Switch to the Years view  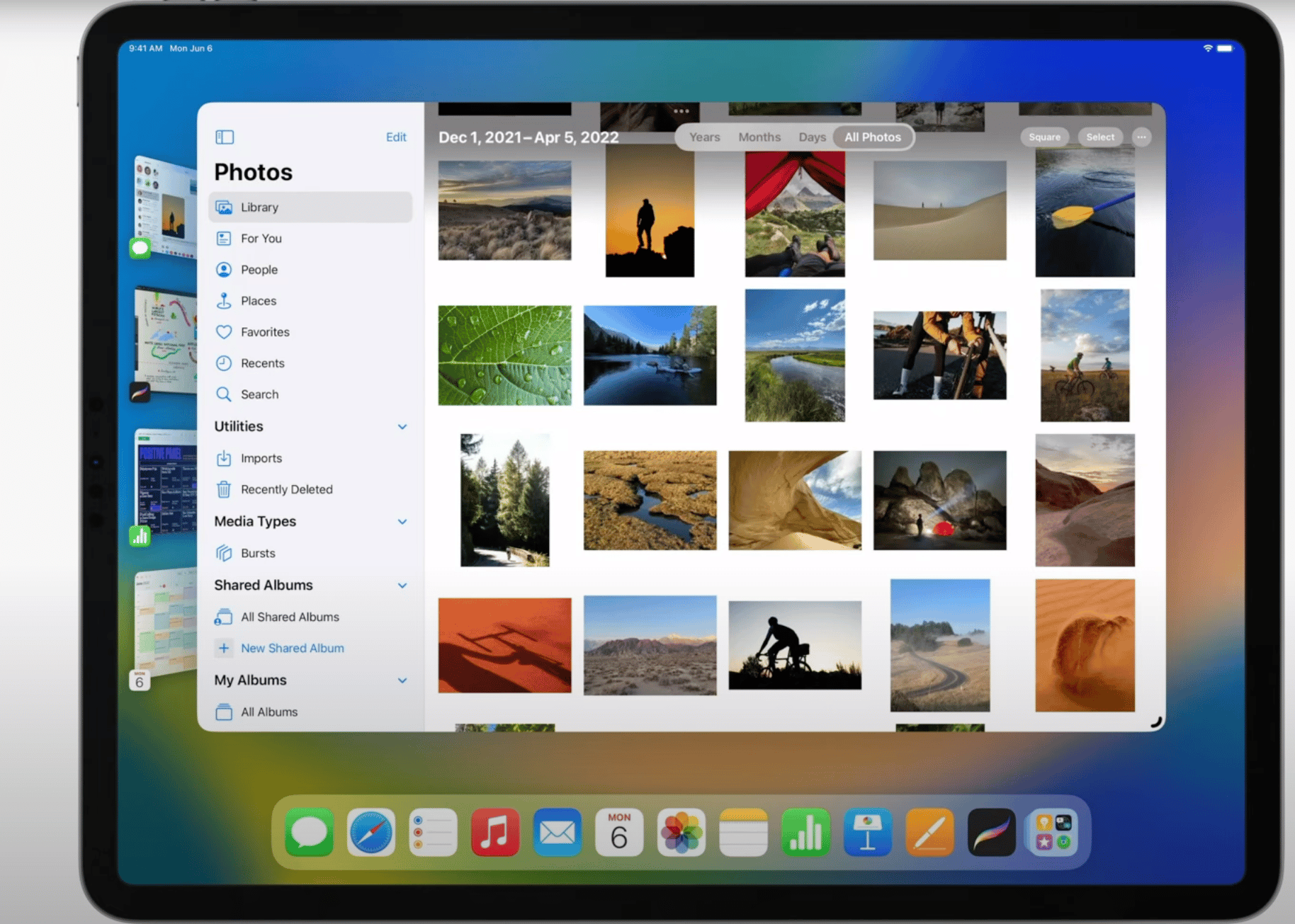(704, 137)
